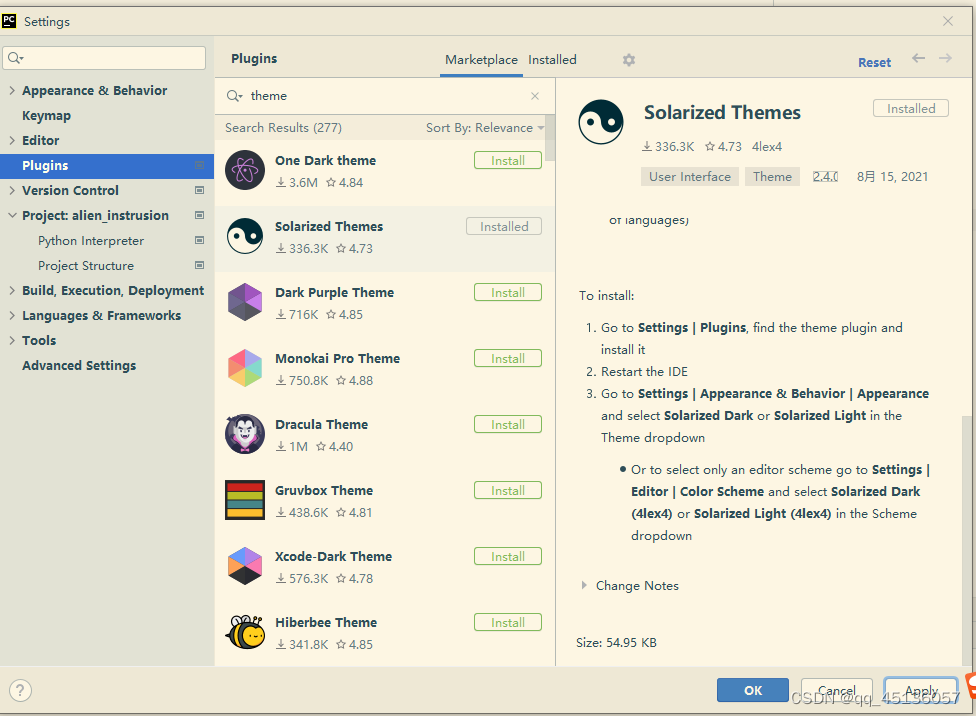This screenshot has width=976, height=716.
Task: Install the Dracula Theme plugin
Action: tap(508, 424)
